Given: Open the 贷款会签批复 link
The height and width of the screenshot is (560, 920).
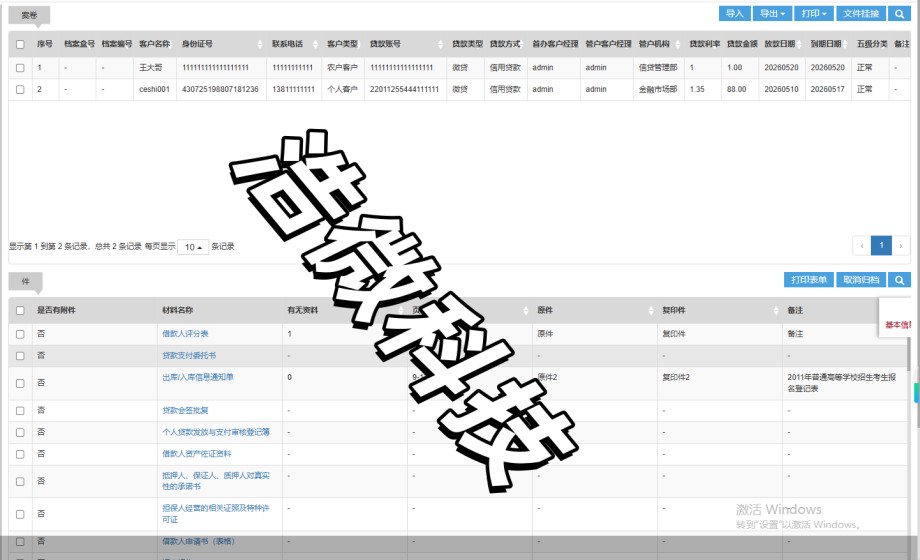Looking at the screenshot, I should [185, 411].
